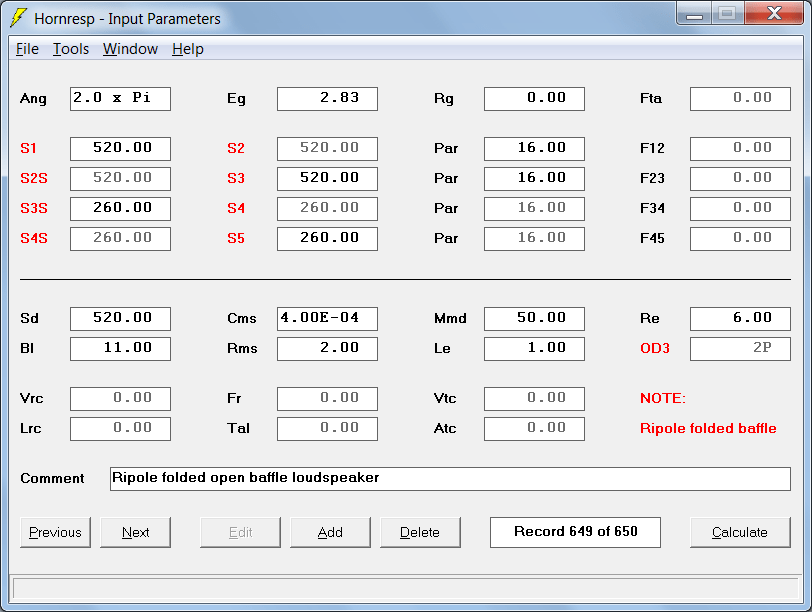Click the red S1 label
812x612 pixels.
28,149
